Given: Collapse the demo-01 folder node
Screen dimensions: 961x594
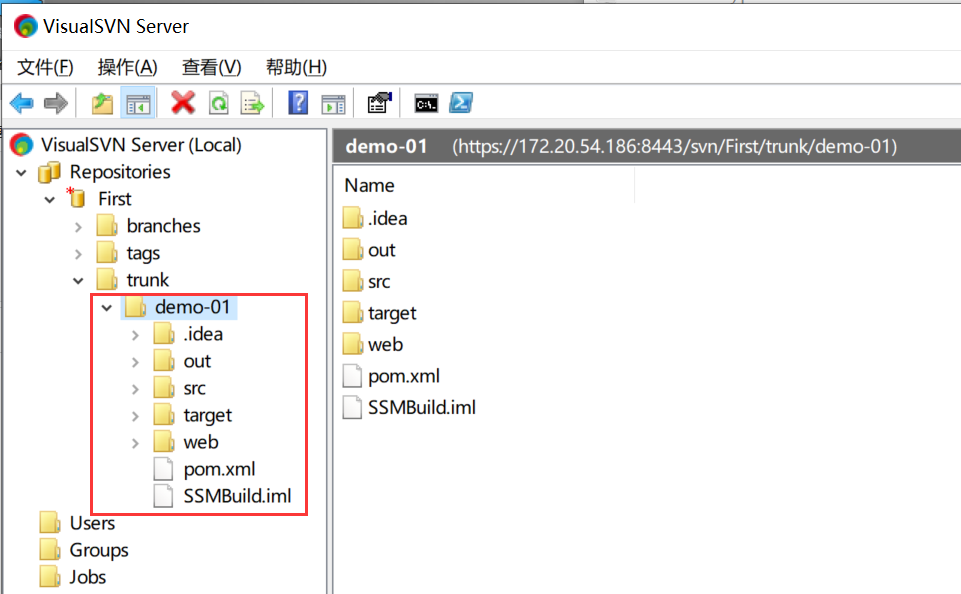Looking at the screenshot, I should [x=107, y=308].
